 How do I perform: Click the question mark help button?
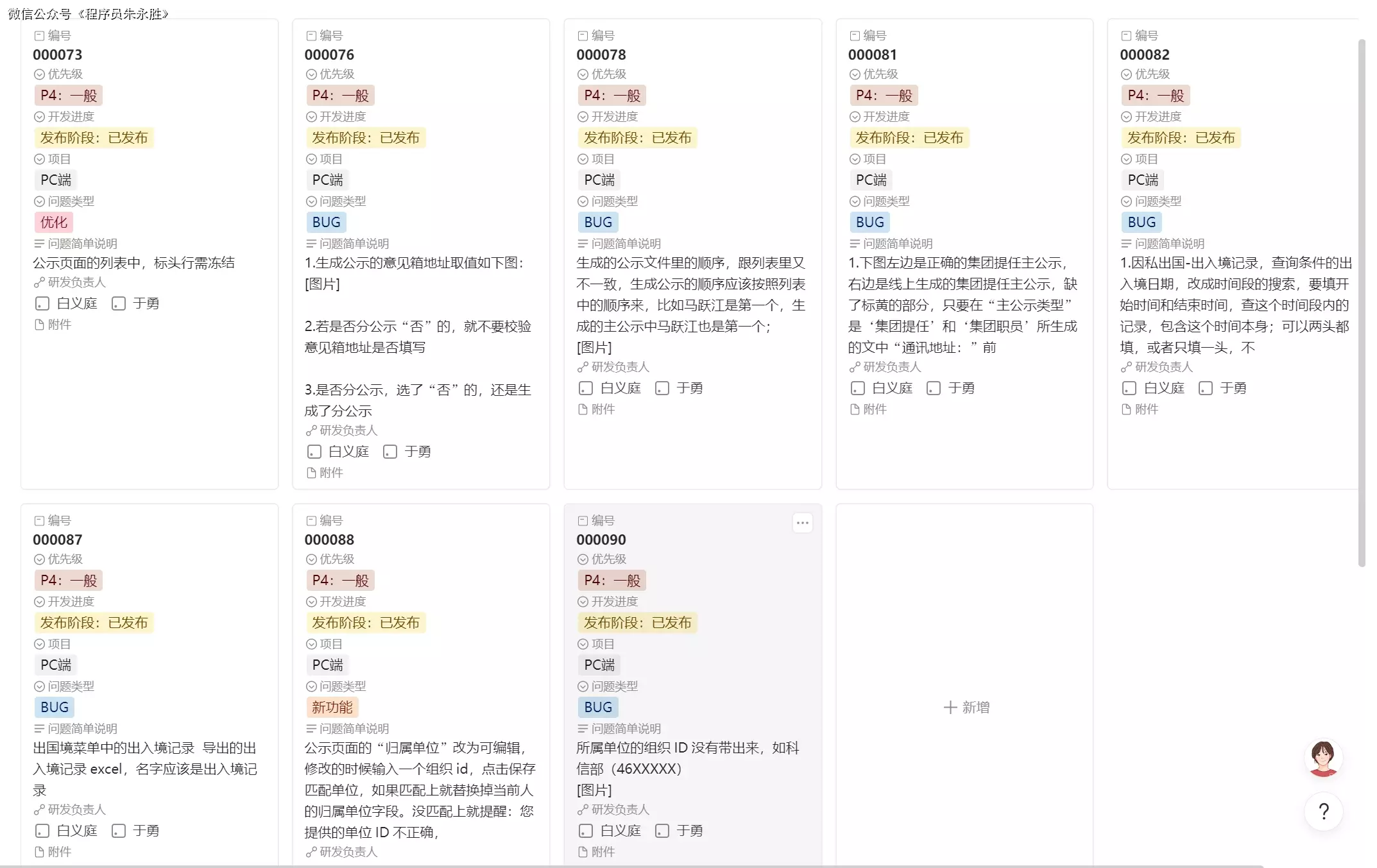click(x=1323, y=812)
